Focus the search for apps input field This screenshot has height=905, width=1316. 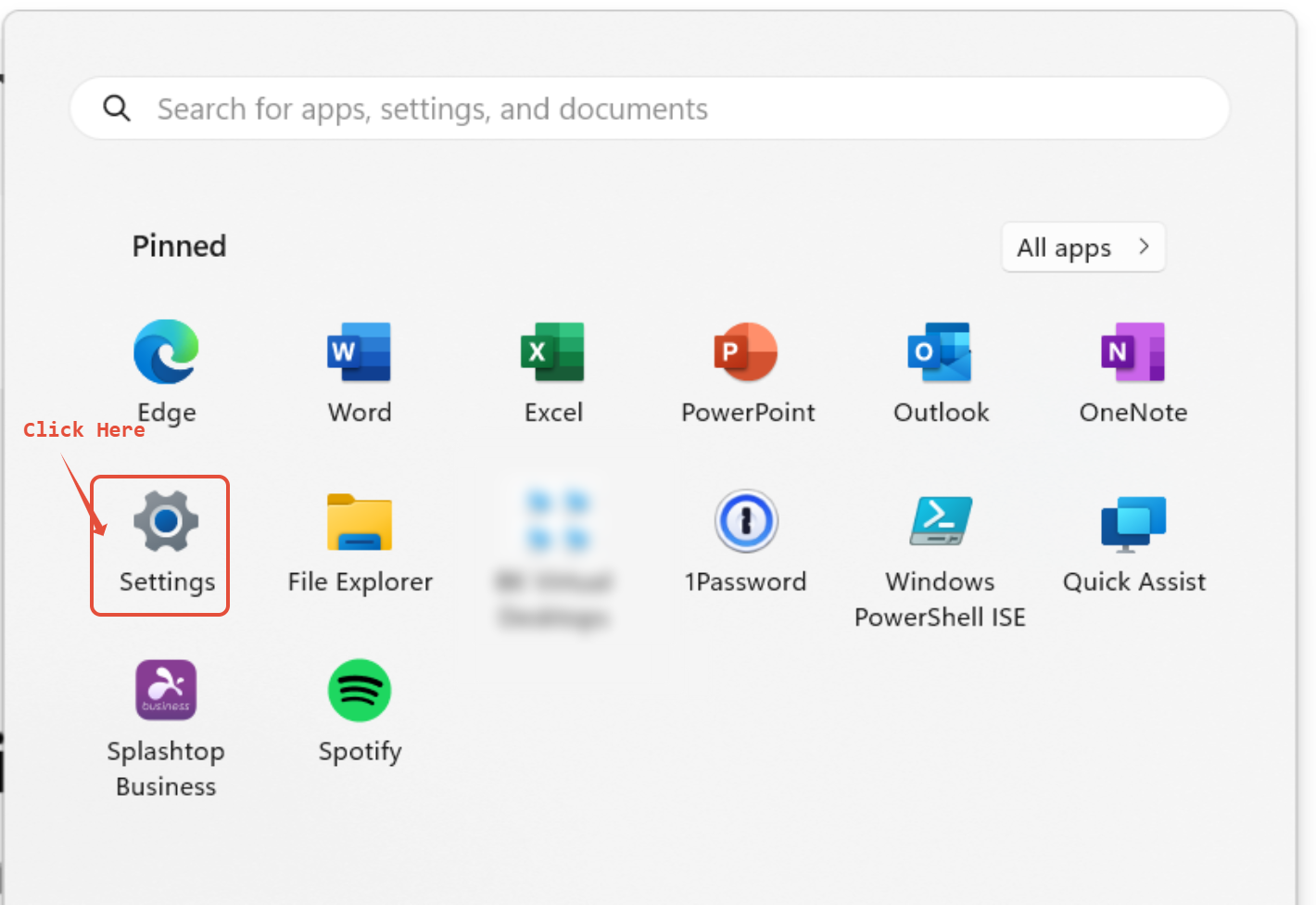[649, 108]
